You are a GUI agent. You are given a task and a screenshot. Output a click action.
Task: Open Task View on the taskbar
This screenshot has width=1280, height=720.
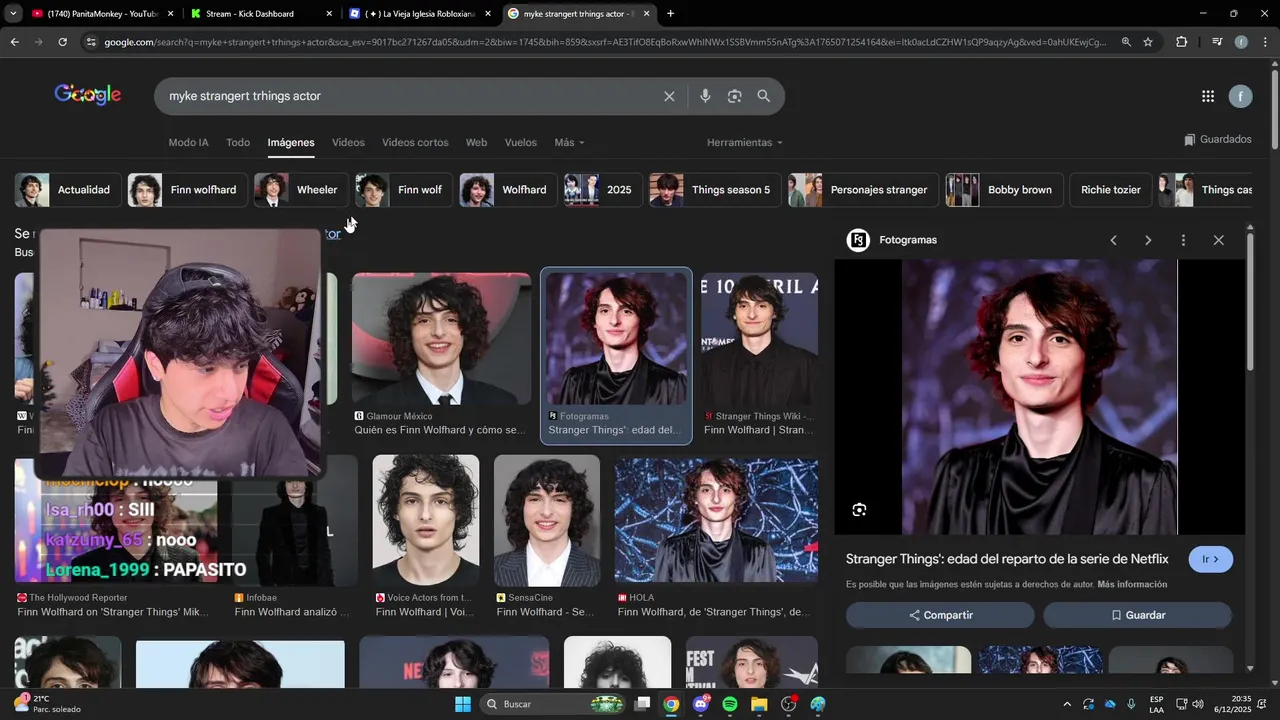(x=643, y=704)
